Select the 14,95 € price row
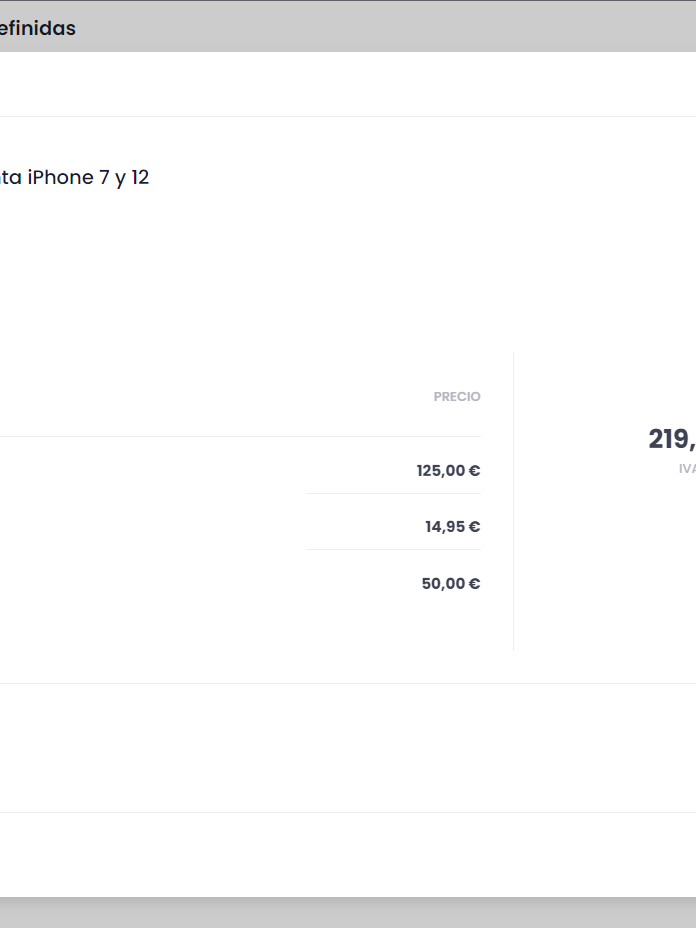 click(452, 527)
